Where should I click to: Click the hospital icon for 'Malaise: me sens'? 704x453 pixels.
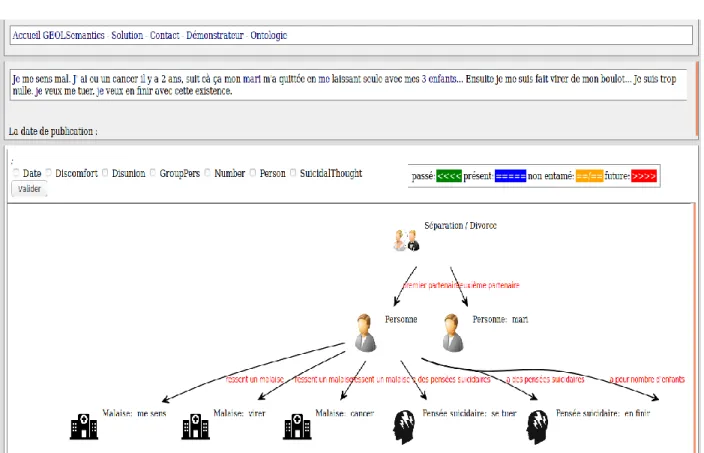tap(84, 427)
